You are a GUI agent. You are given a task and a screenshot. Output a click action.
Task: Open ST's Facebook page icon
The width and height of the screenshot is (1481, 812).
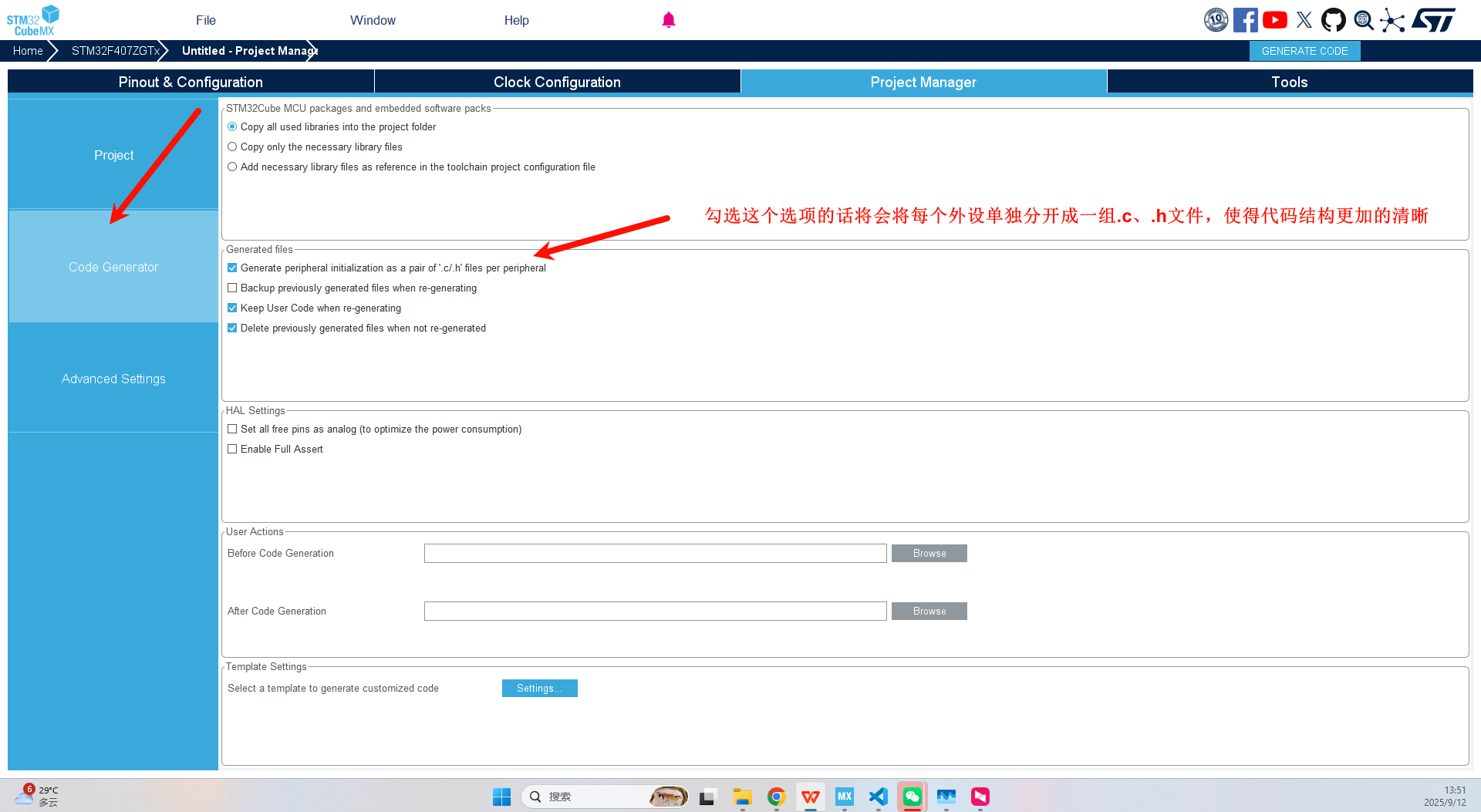1245,20
